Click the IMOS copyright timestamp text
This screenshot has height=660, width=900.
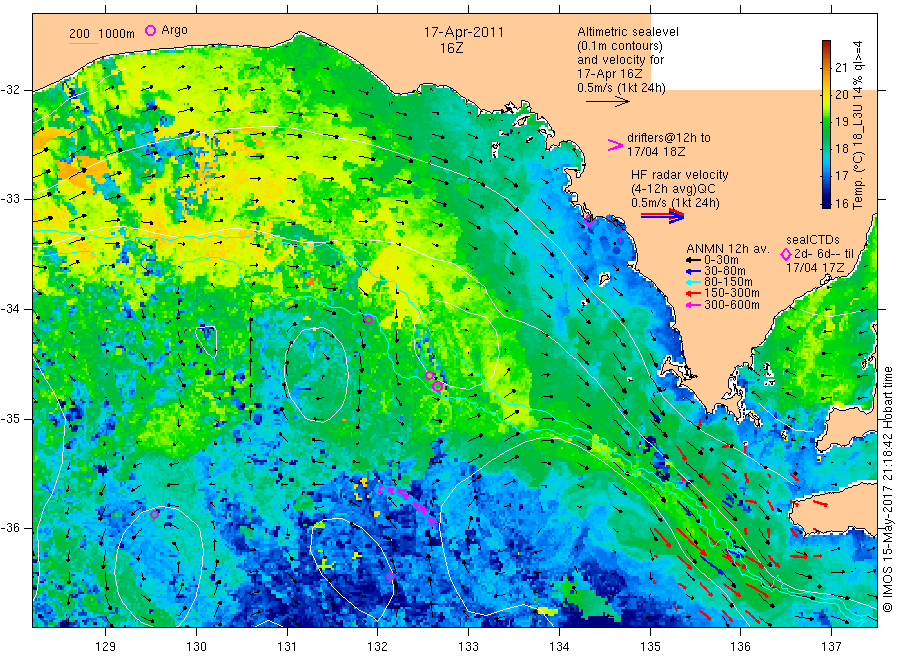(889, 490)
